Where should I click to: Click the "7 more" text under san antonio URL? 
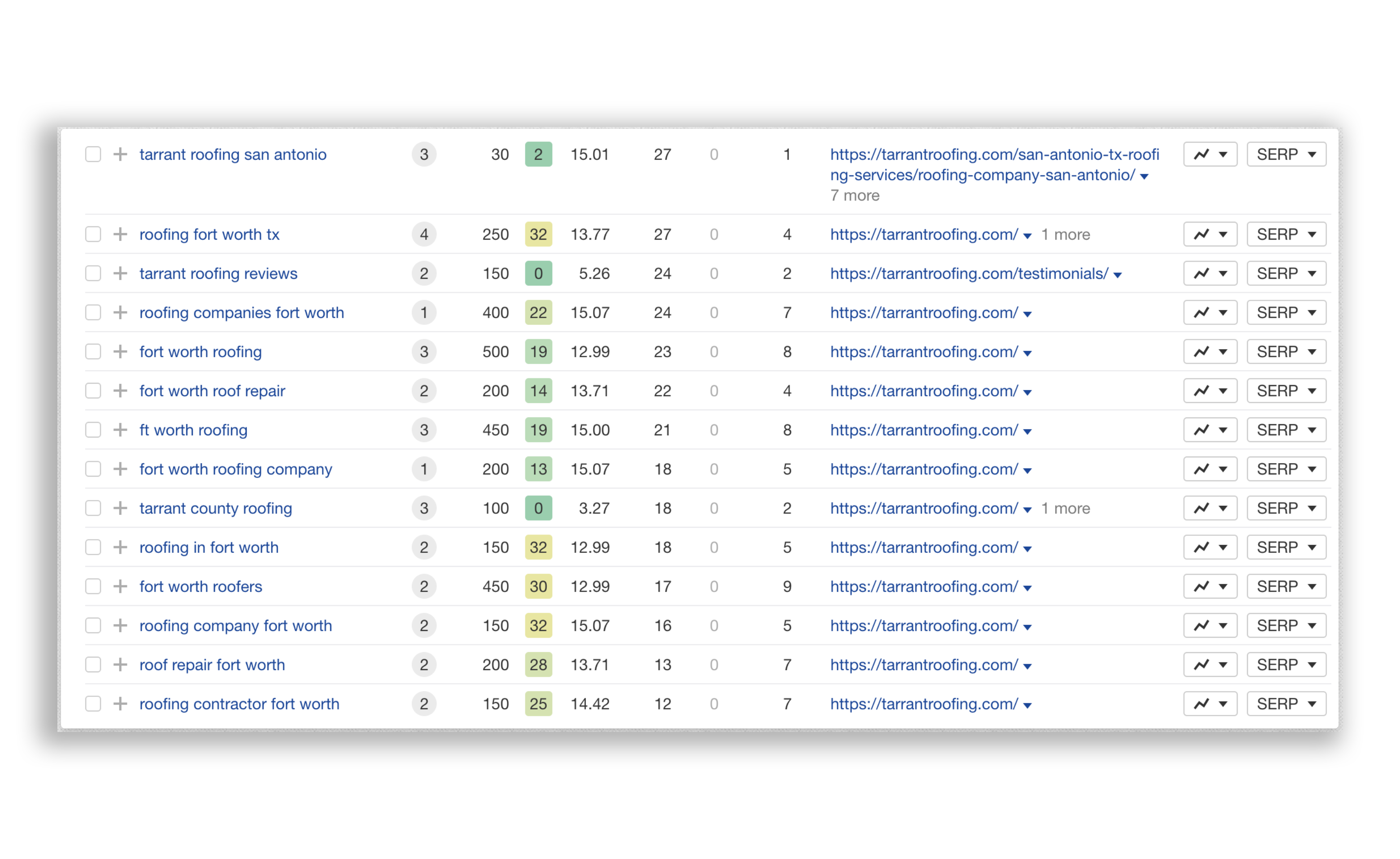tap(855, 196)
